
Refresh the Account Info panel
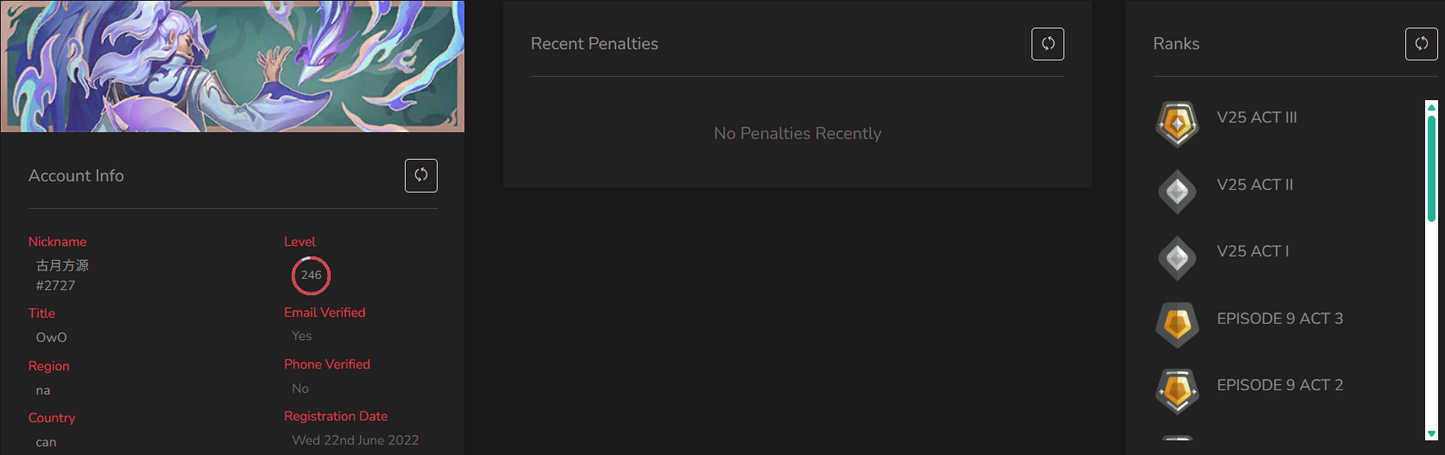click(421, 175)
